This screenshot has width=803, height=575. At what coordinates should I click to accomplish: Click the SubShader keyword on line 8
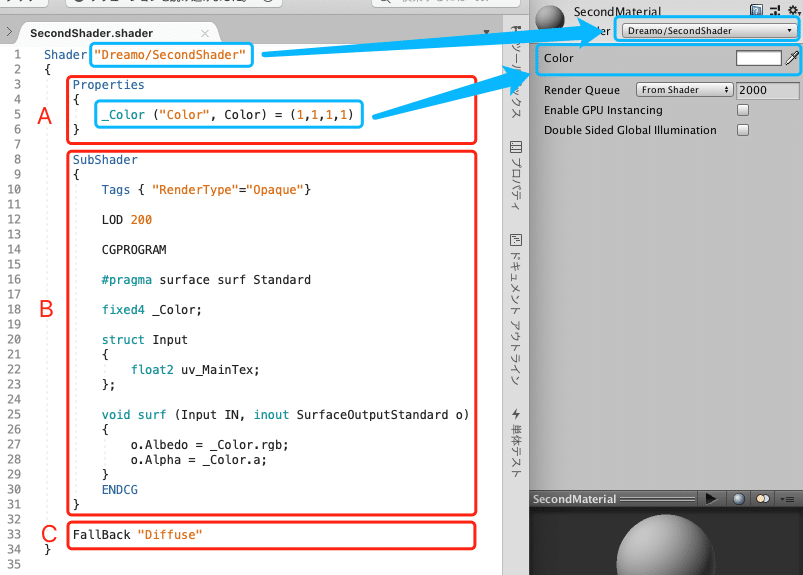pyautogui.click(x=105, y=160)
